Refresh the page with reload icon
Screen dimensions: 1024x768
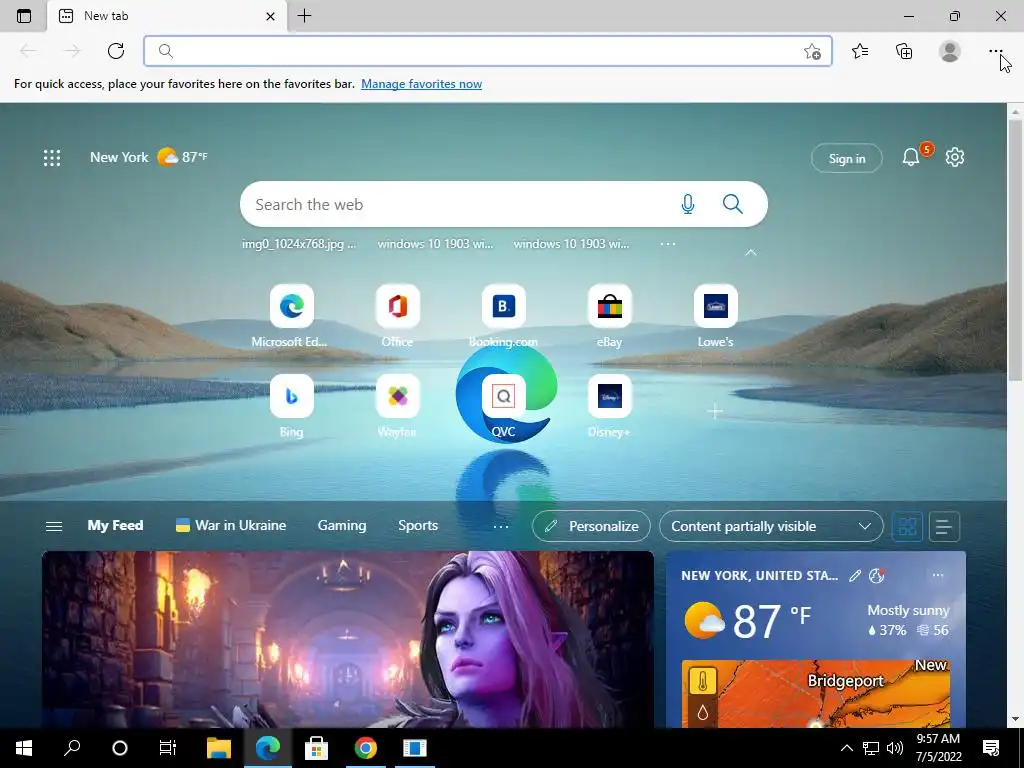[x=116, y=51]
